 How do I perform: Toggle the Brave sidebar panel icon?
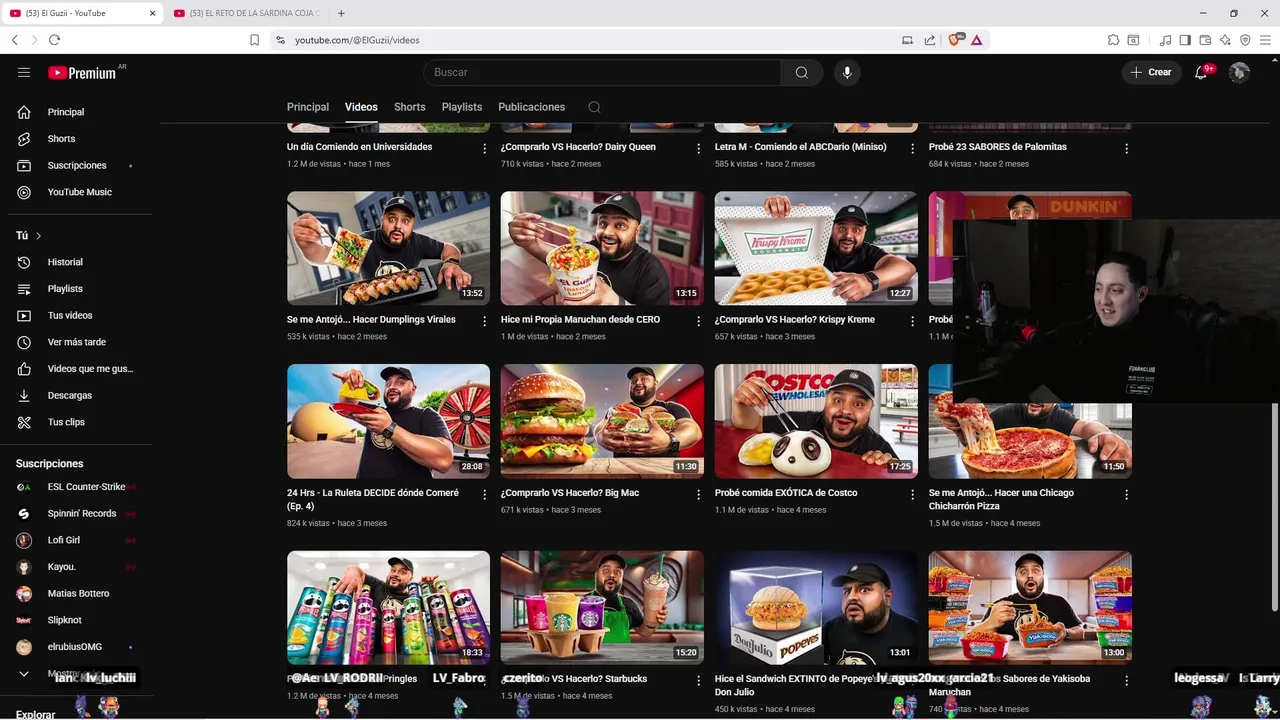(x=1185, y=40)
